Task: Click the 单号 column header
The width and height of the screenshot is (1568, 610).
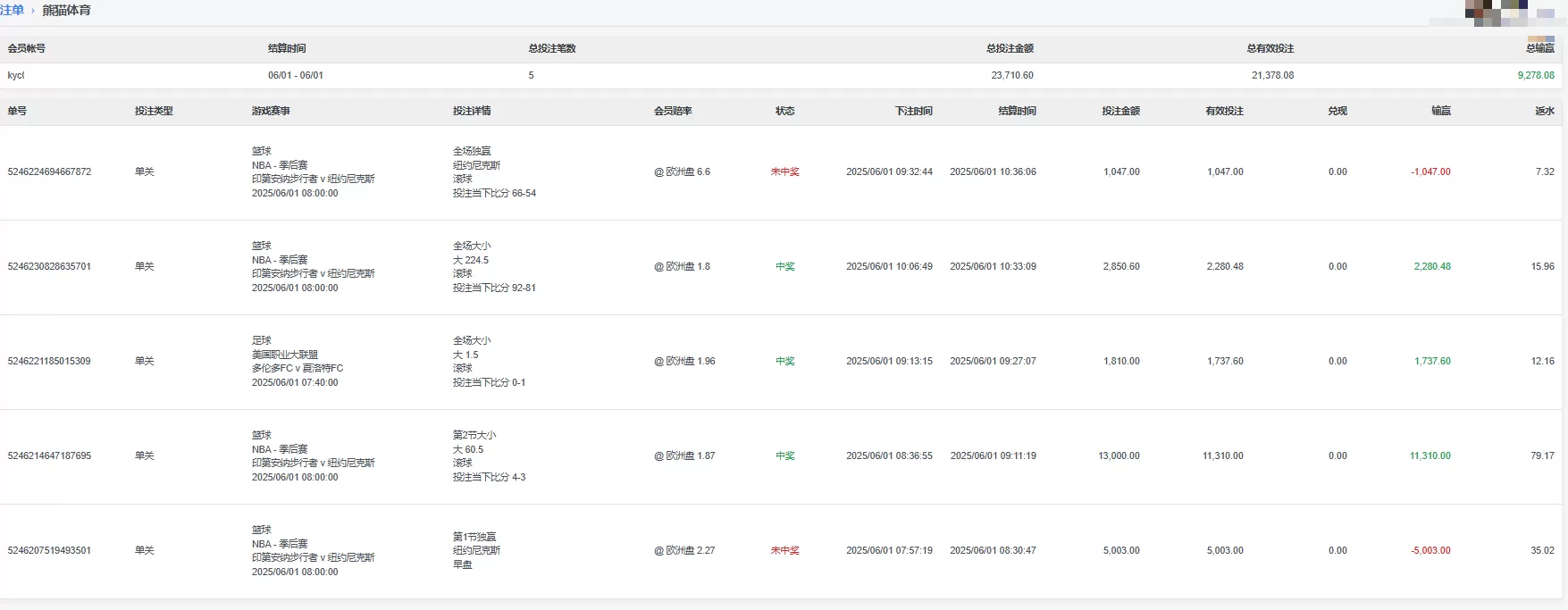Action: (x=17, y=111)
